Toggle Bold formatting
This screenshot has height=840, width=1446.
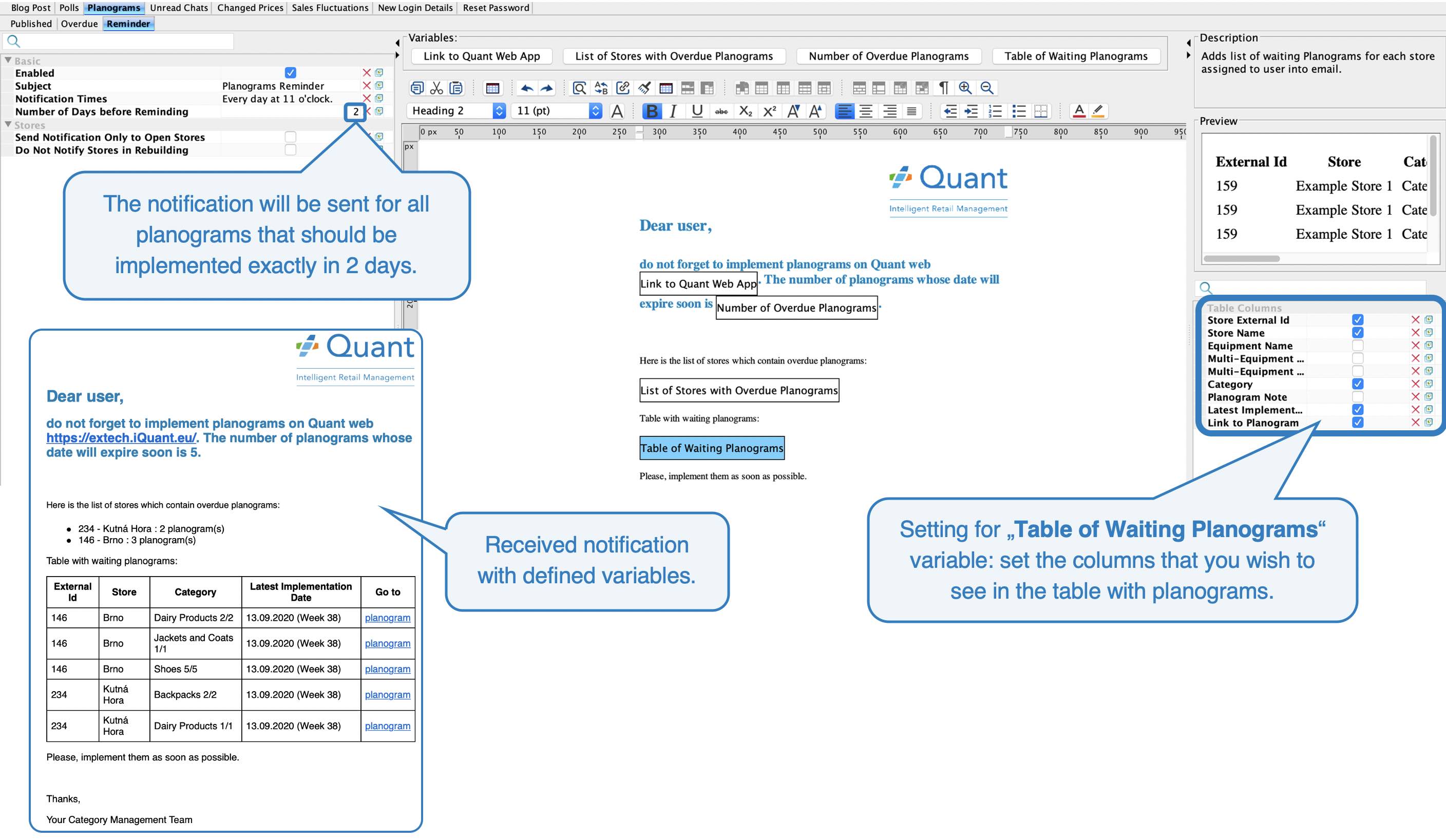click(x=652, y=111)
